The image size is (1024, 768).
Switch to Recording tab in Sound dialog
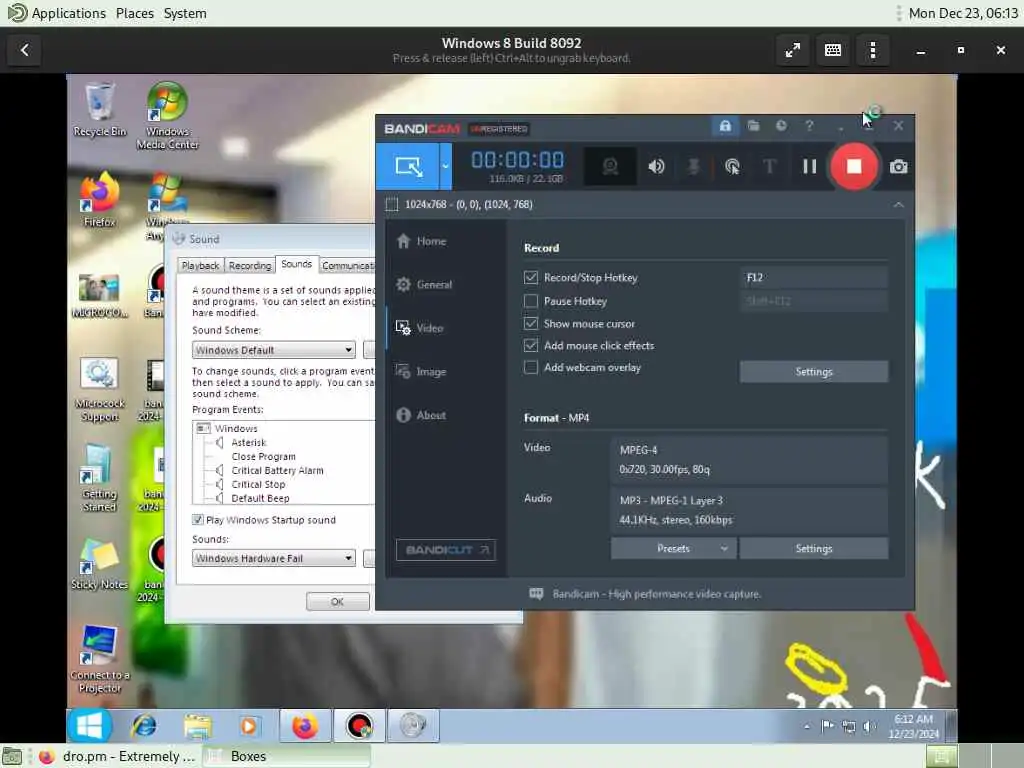click(x=249, y=266)
